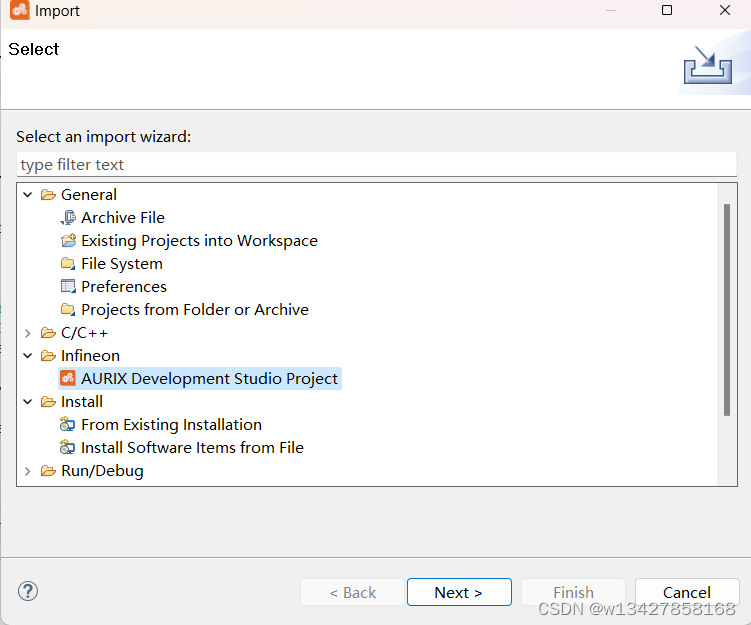The width and height of the screenshot is (751, 625).
Task: Select Preferences import wizard
Action: (x=124, y=287)
